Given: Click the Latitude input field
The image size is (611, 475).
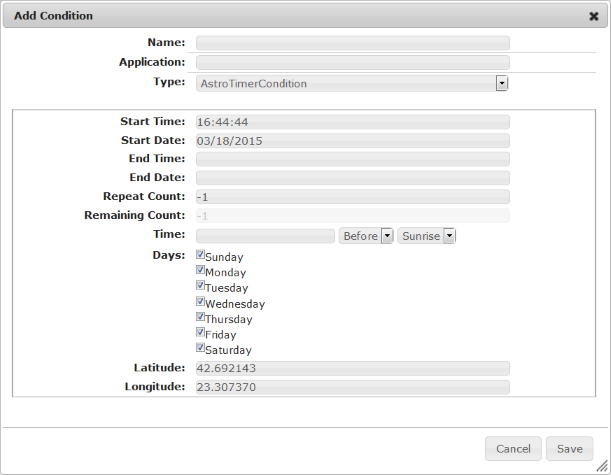Looking at the screenshot, I should (x=352, y=369).
